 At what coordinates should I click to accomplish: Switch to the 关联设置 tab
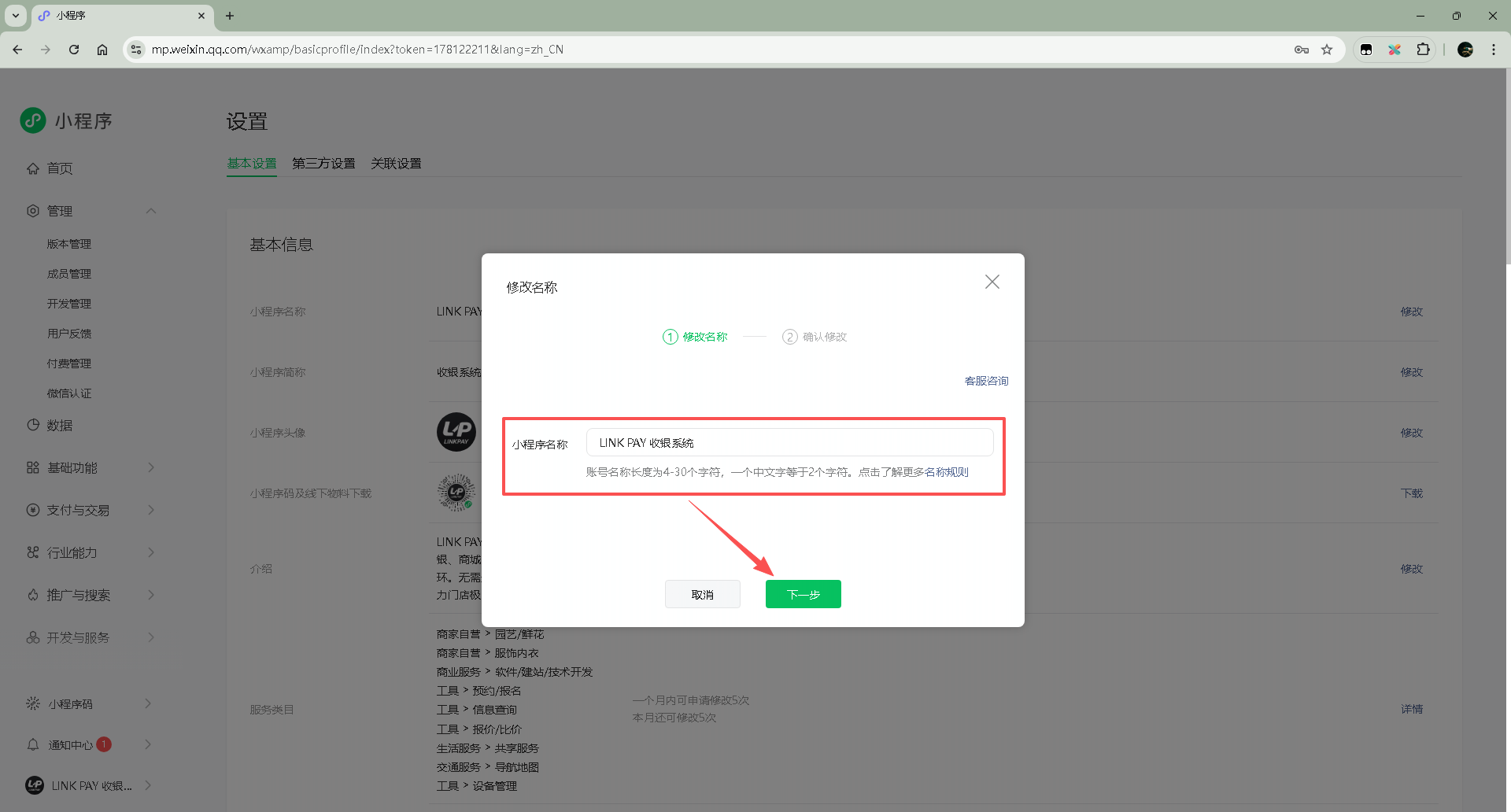(396, 164)
